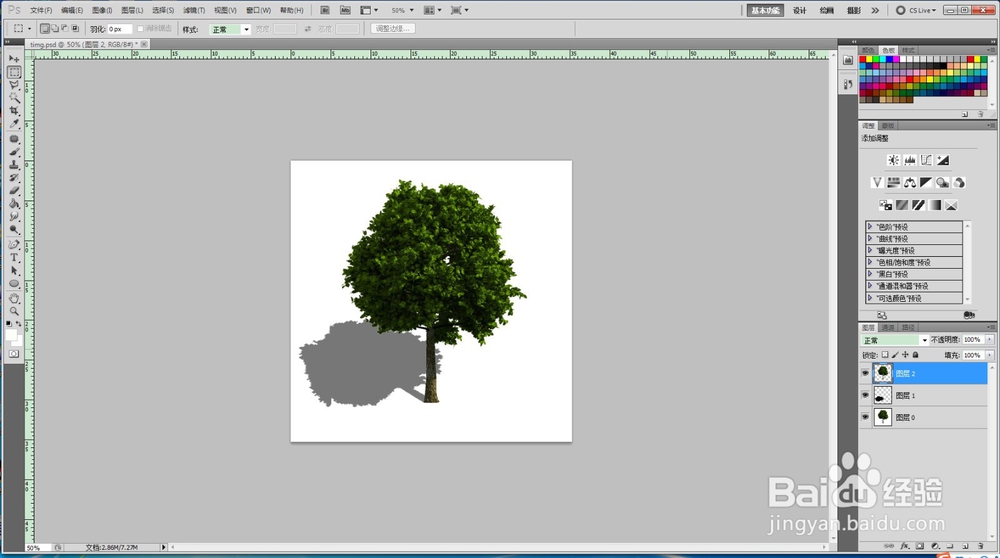
Task: Select the Brush tool
Action: click(14, 152)
